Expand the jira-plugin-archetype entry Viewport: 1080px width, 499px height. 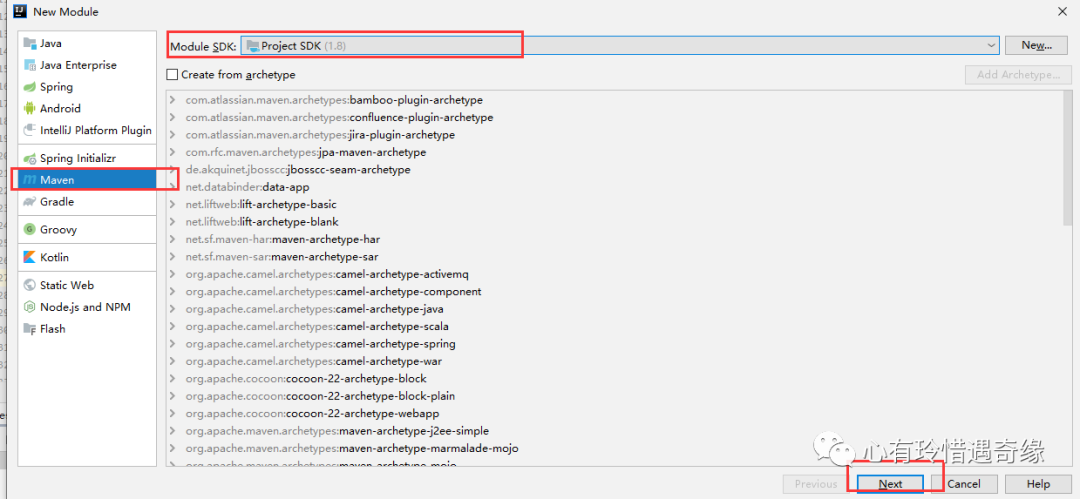[173, 134]
